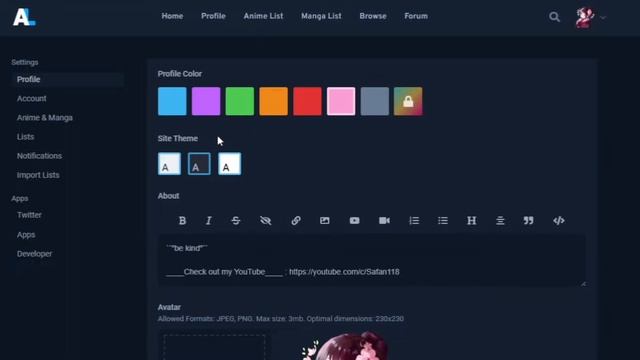Choose the high-contrast white site theme

click(229, 164)
